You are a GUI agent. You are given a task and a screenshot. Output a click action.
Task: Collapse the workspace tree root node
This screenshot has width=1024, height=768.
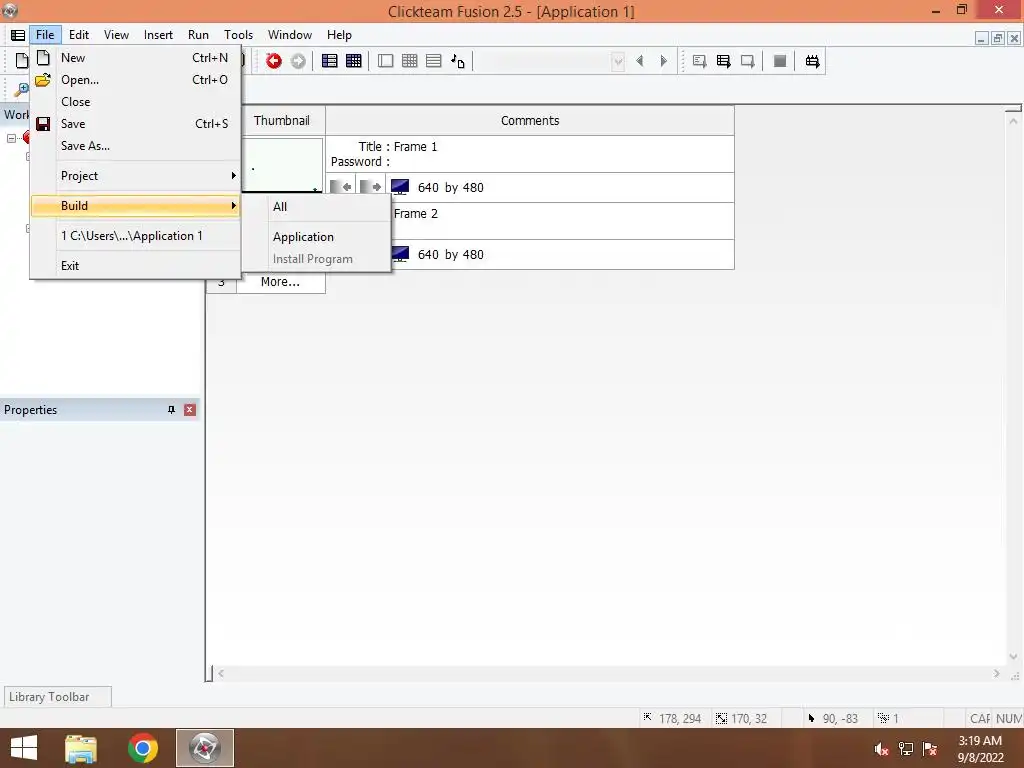click(11, 138)
